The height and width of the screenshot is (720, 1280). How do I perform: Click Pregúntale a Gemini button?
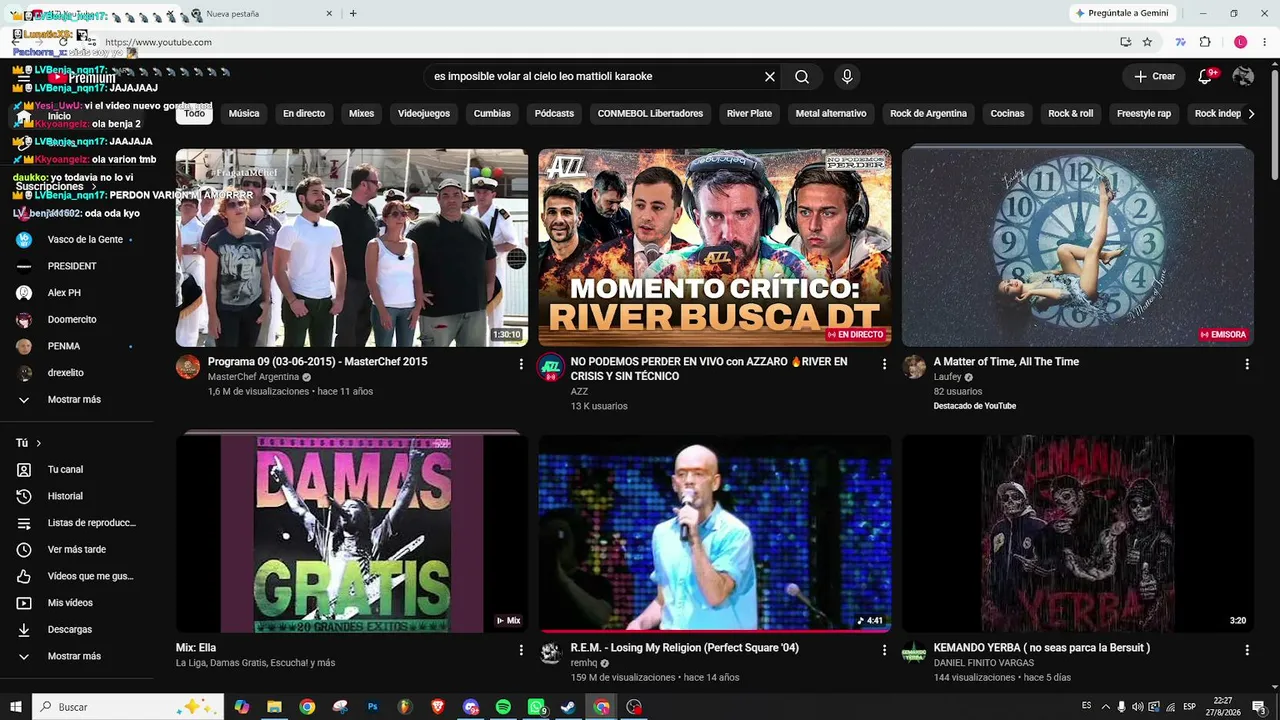(x=1122, y=14)
